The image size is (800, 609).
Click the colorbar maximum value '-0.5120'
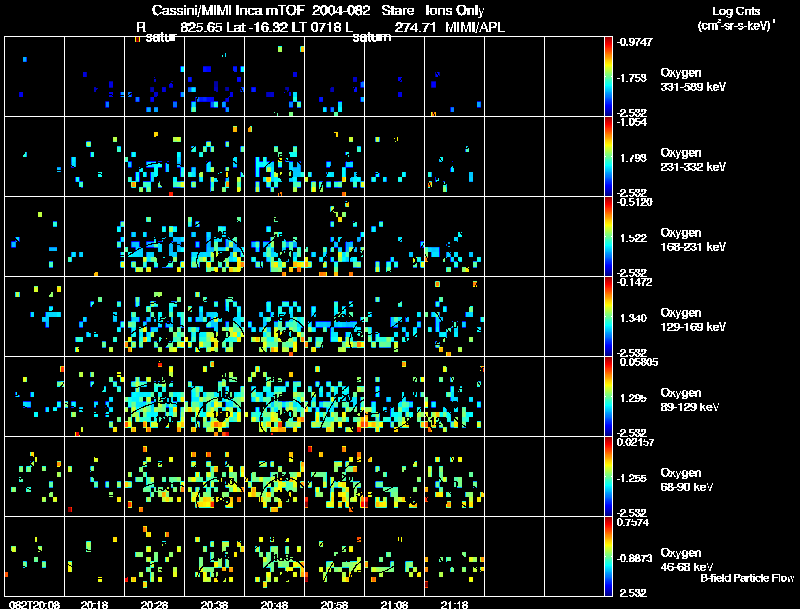tap(634, 202)
